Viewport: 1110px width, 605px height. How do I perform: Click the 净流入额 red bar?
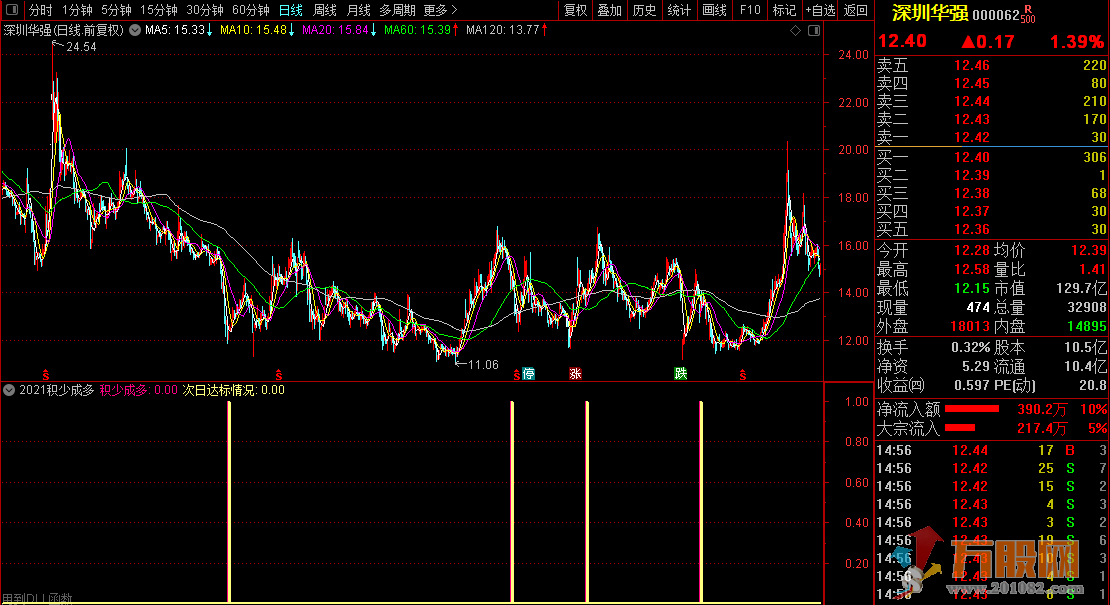tap(972, 409)
